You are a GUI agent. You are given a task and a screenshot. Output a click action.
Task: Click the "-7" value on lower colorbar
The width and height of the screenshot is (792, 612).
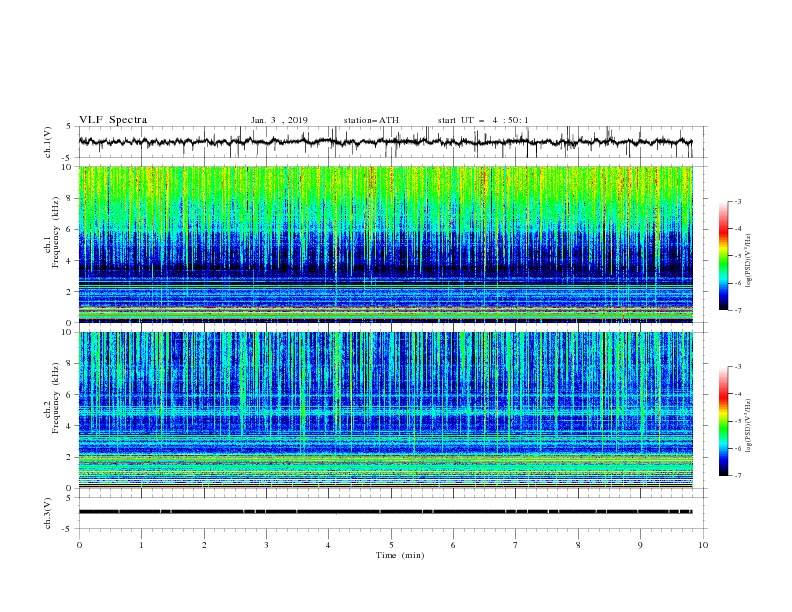click(737, 476)
